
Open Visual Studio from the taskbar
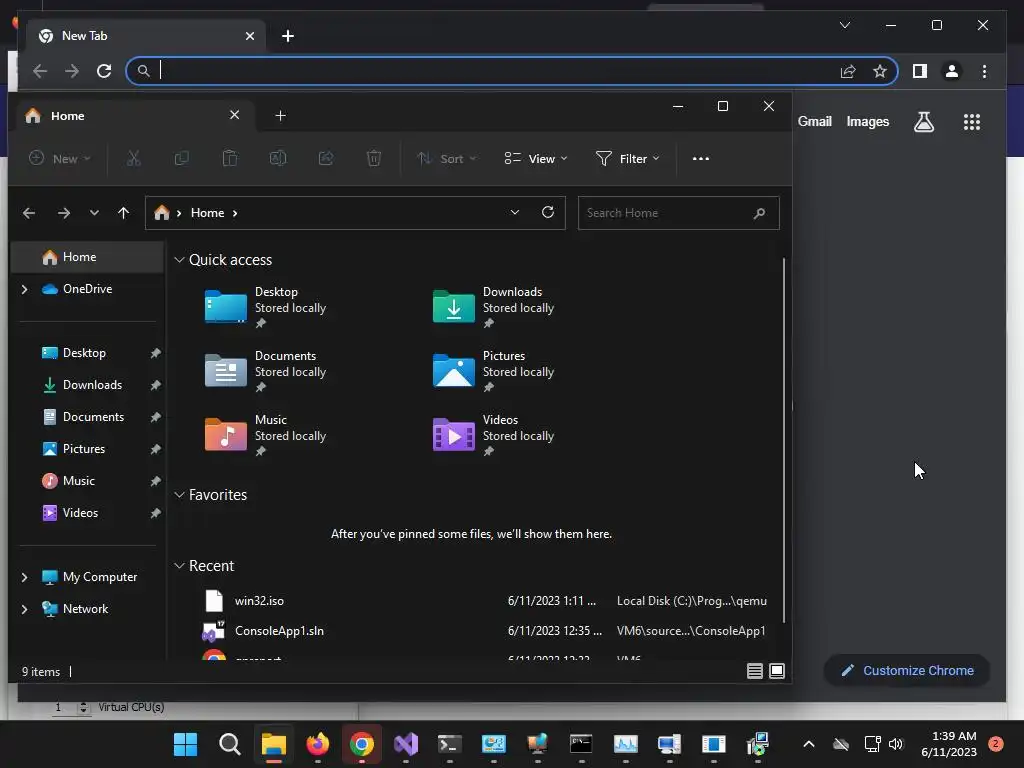(x=406, y=744)
